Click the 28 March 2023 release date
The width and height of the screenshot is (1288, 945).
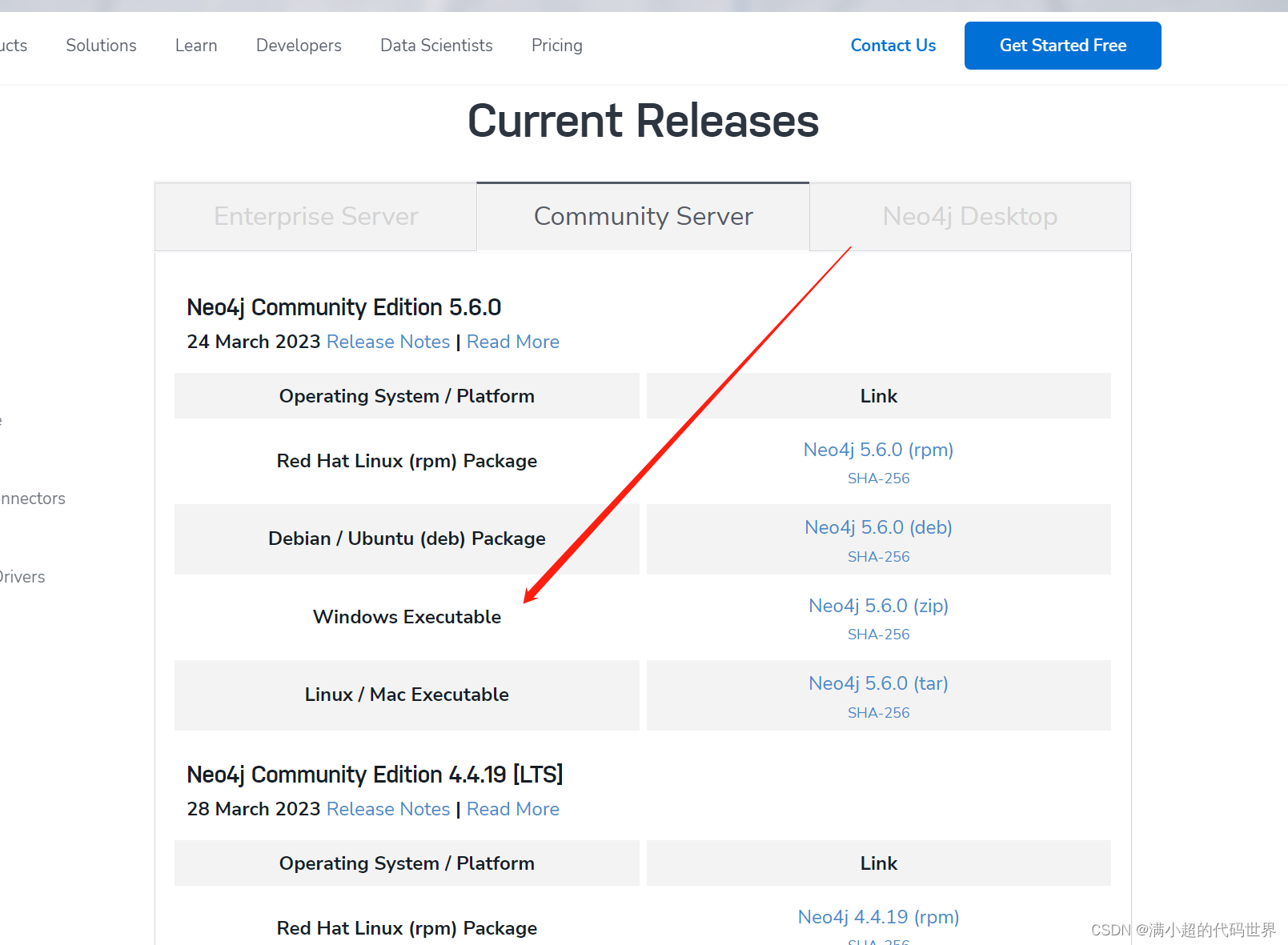coord(254,809)
